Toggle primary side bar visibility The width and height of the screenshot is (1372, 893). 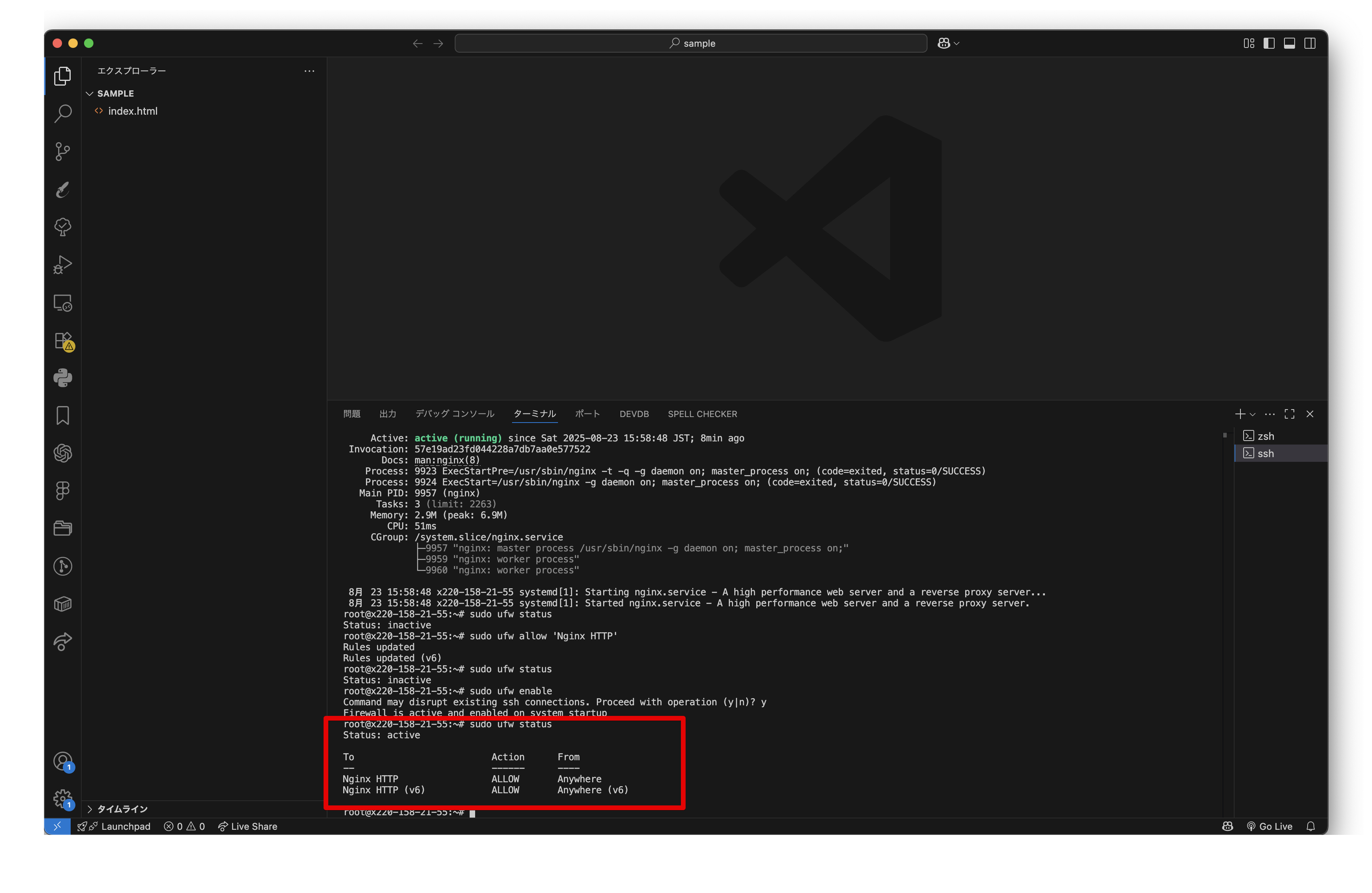click(x=1269, y=43)
